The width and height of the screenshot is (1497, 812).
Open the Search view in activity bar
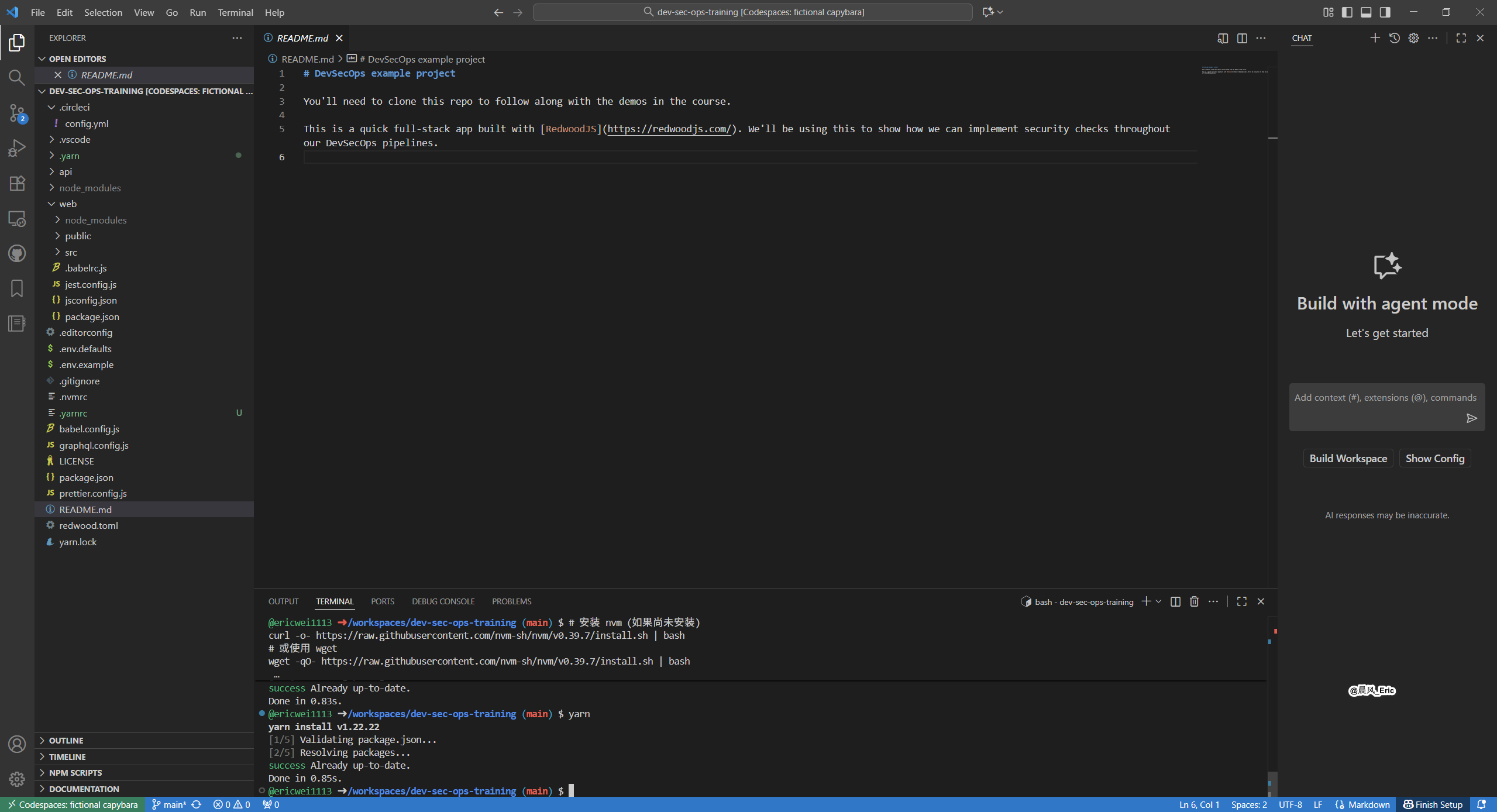coord(16,78)
